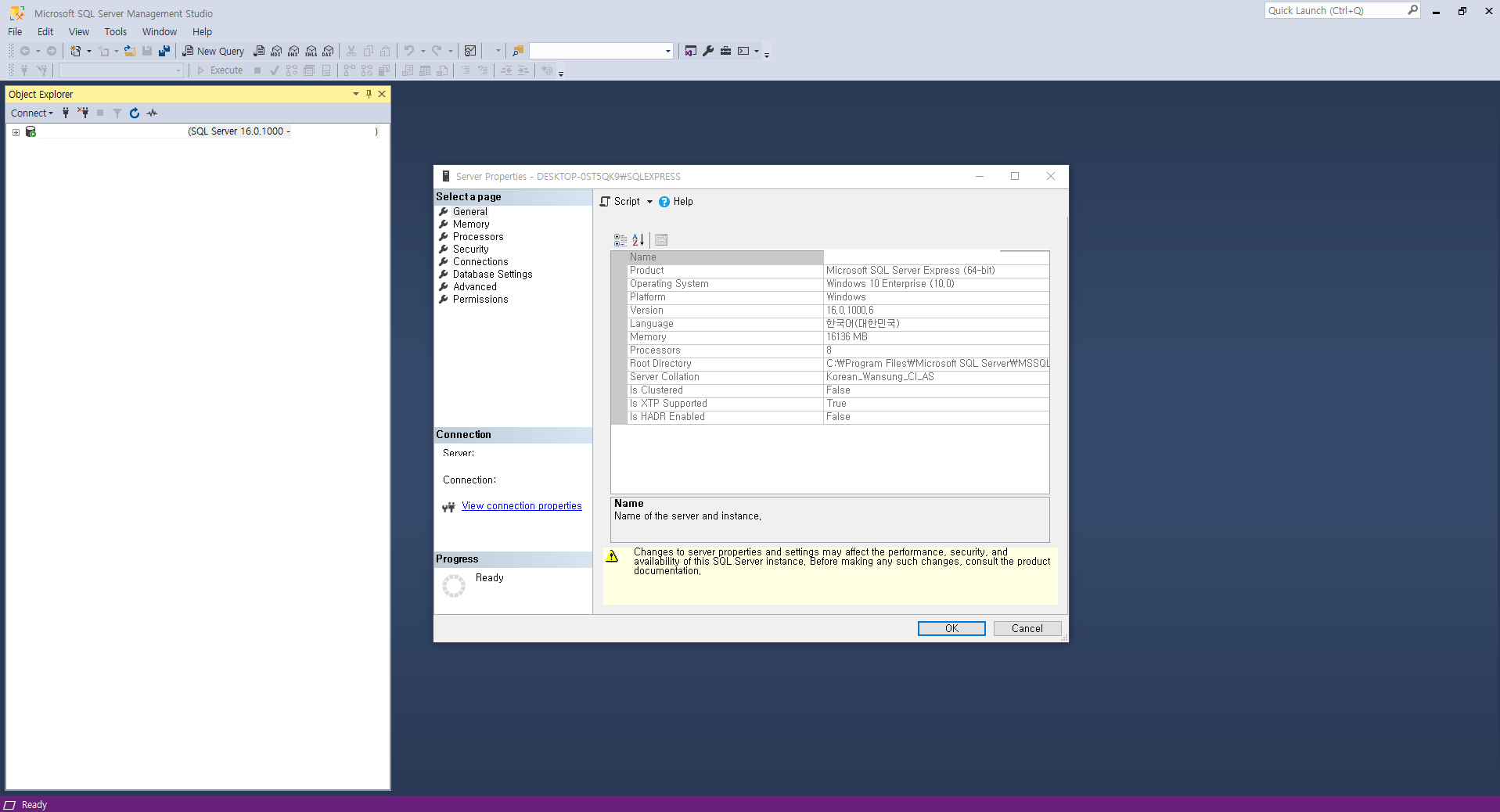Screen dimensions: 1500x812
Task: Select the Connections page
Action: click(480, 262)
